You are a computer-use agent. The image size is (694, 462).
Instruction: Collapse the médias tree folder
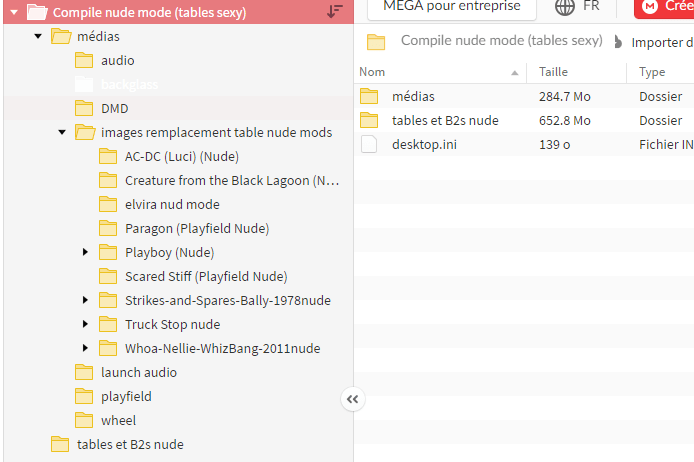(x=38, y=36)
